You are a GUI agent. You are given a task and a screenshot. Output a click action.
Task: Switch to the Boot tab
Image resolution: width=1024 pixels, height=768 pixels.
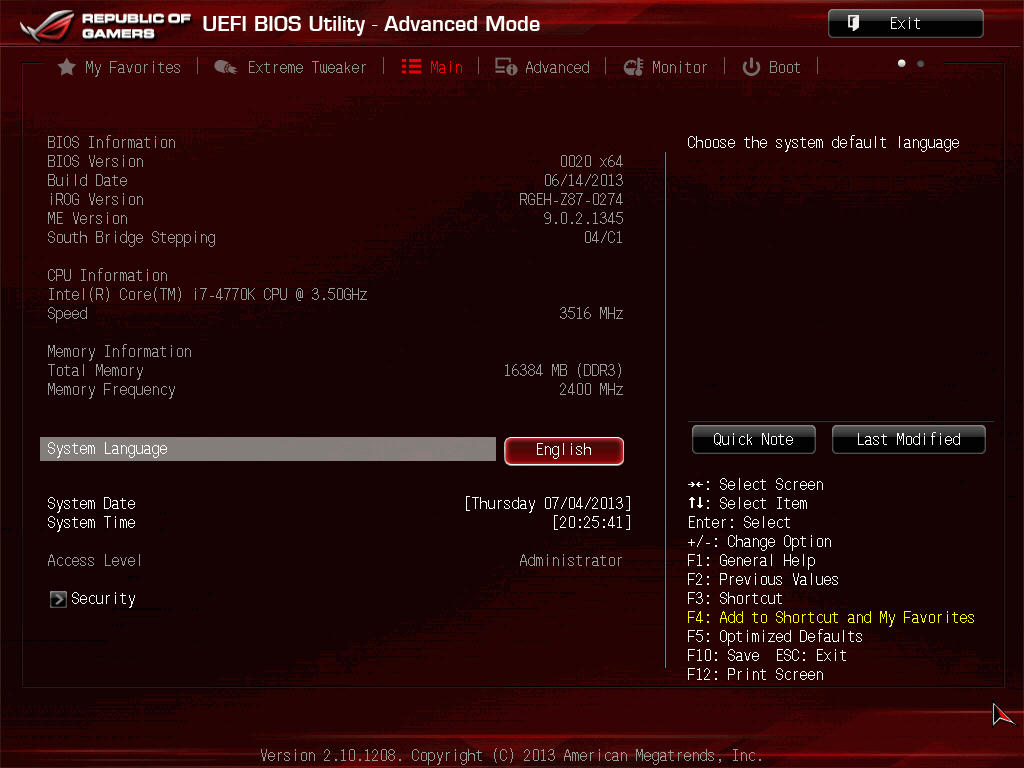pyautogui.click(x=771, y=67)
